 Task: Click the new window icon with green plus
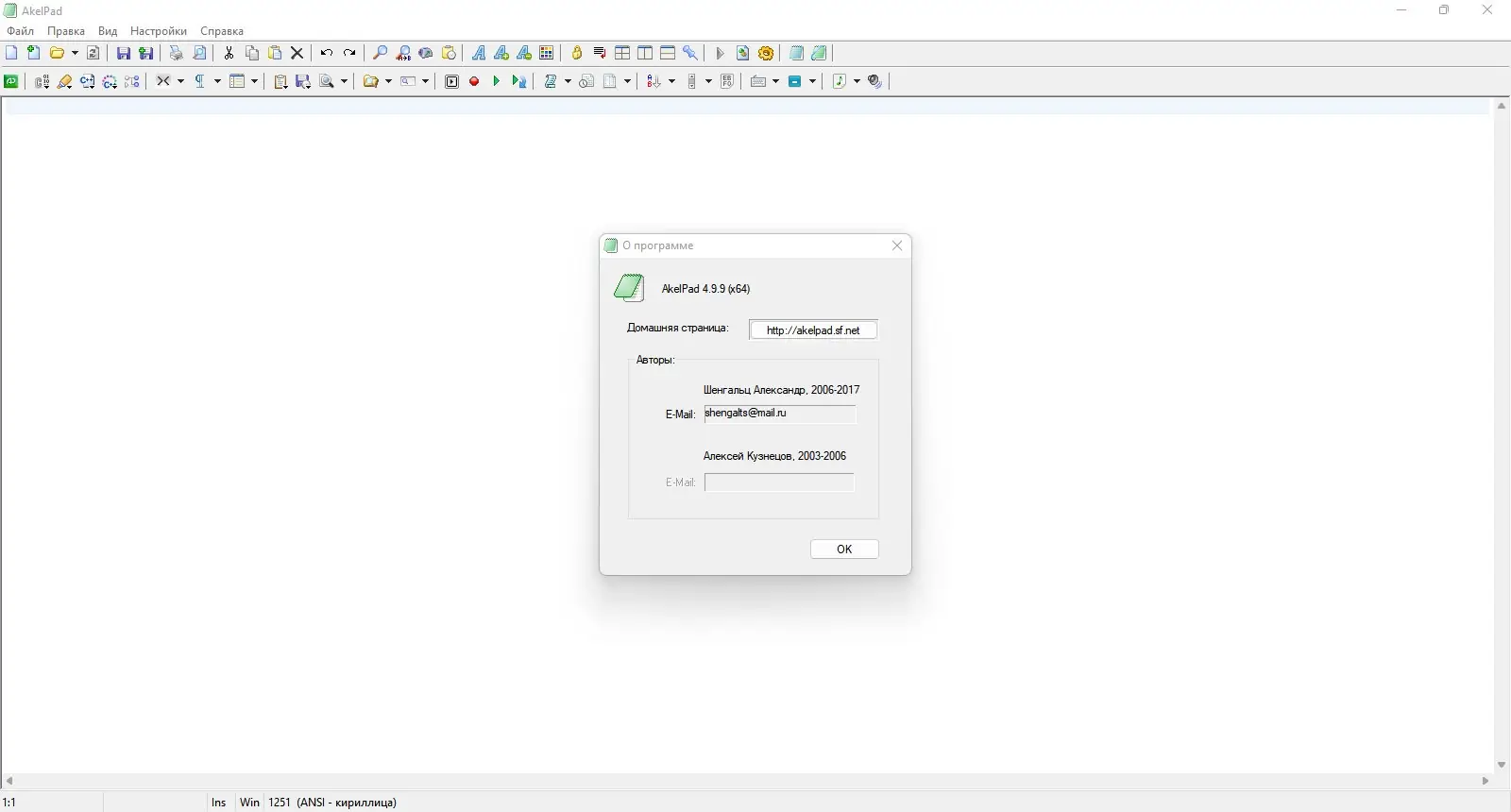(x=33, y=53)
